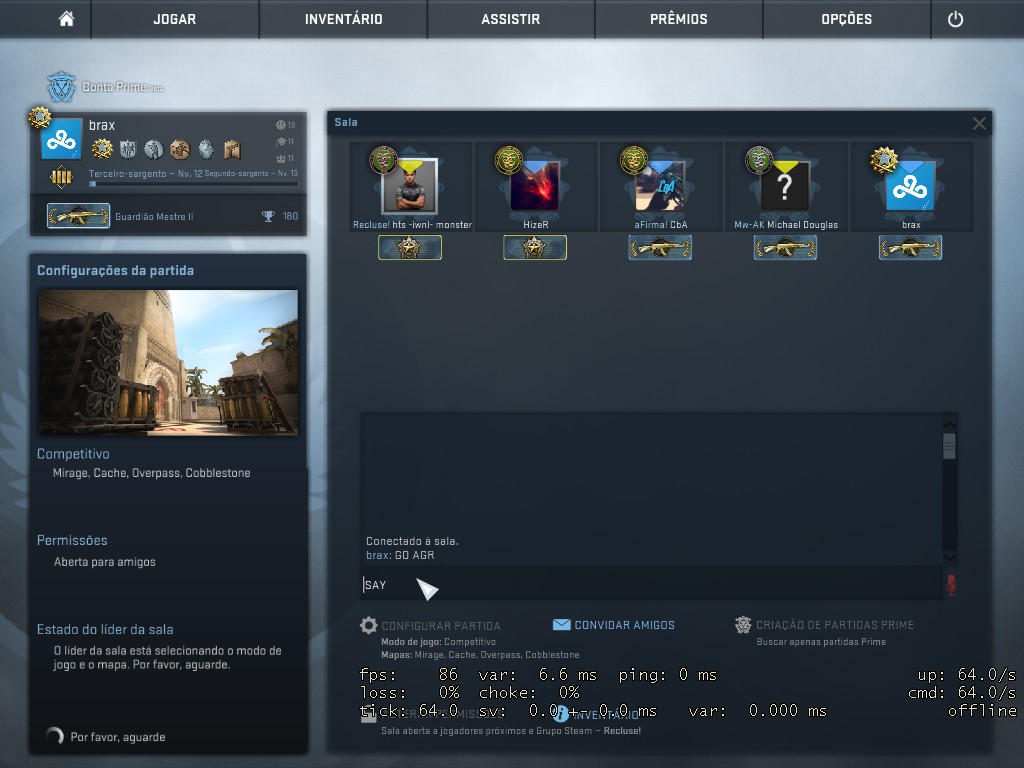Click the chat scrollbar thumb
Image resolution: width=1024 pixels, height=768 pixels.
[950, 447]
